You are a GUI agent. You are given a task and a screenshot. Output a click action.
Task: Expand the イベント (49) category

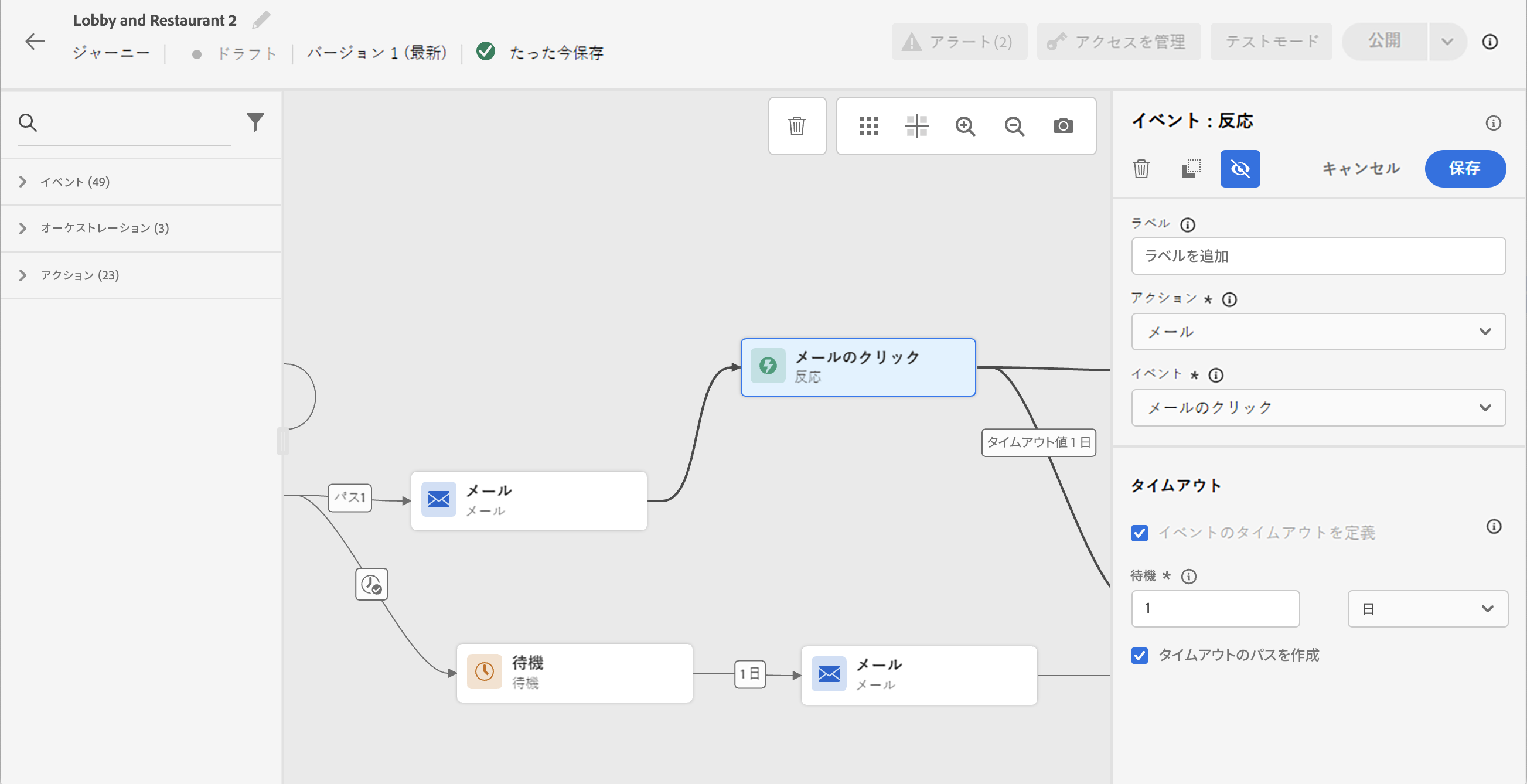tap(74, 182)
